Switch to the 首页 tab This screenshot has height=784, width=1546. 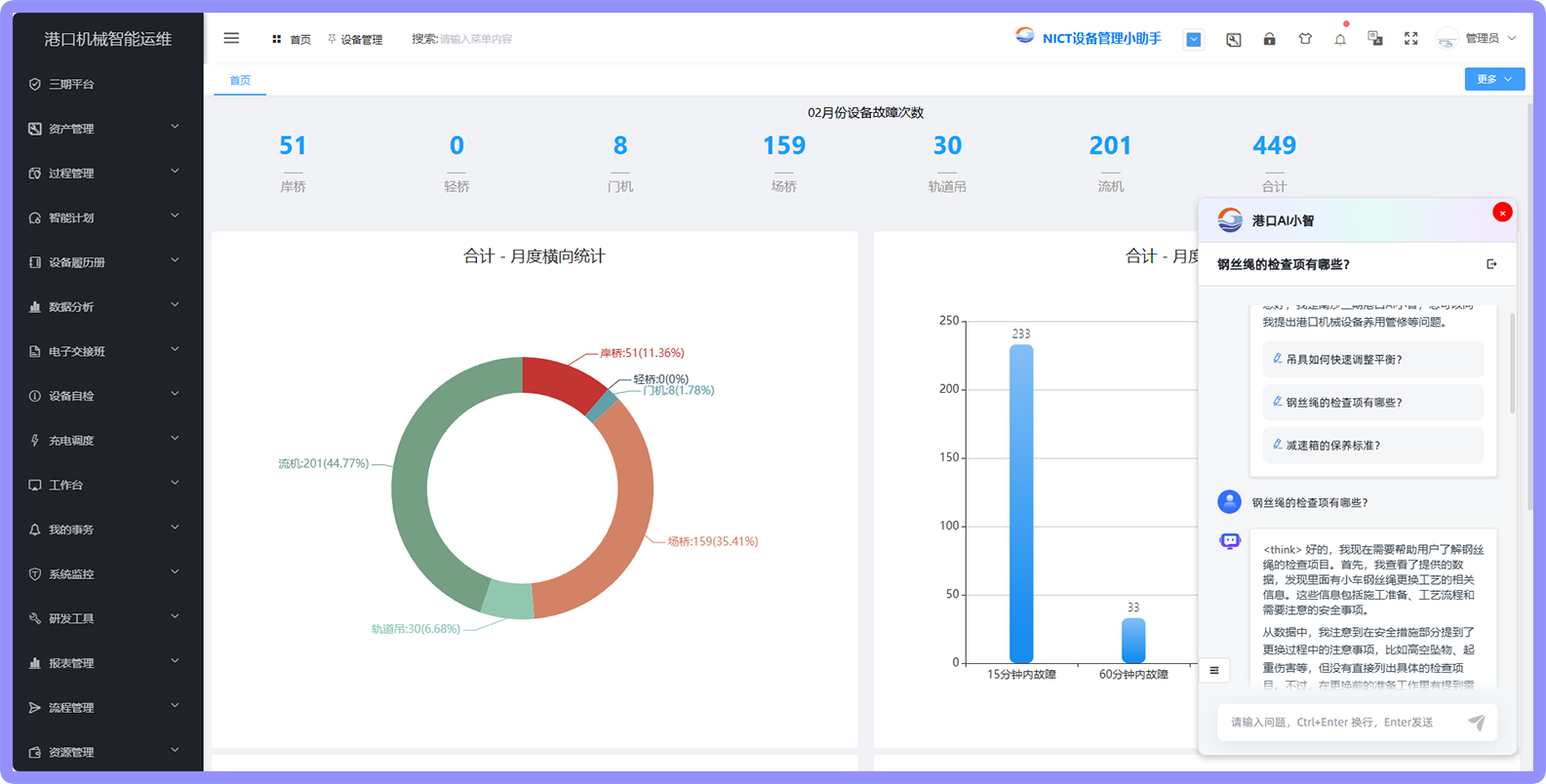click(x=240, y=80)
